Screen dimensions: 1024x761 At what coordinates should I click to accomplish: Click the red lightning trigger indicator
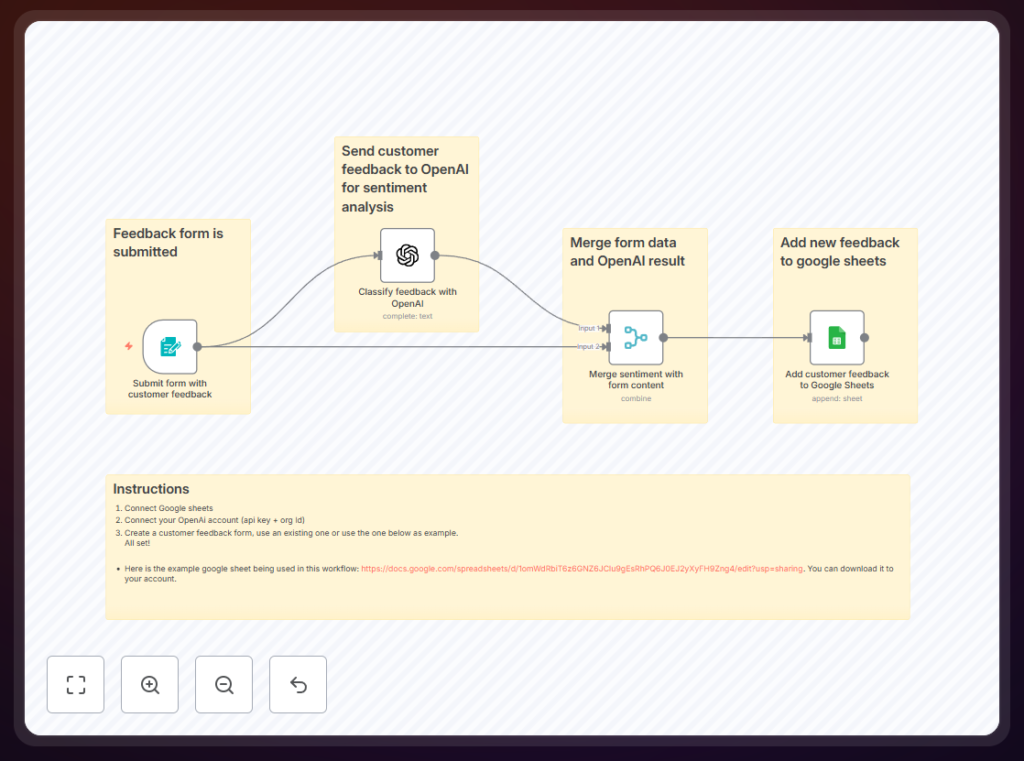pyautogui.click(x=129, y=346)
